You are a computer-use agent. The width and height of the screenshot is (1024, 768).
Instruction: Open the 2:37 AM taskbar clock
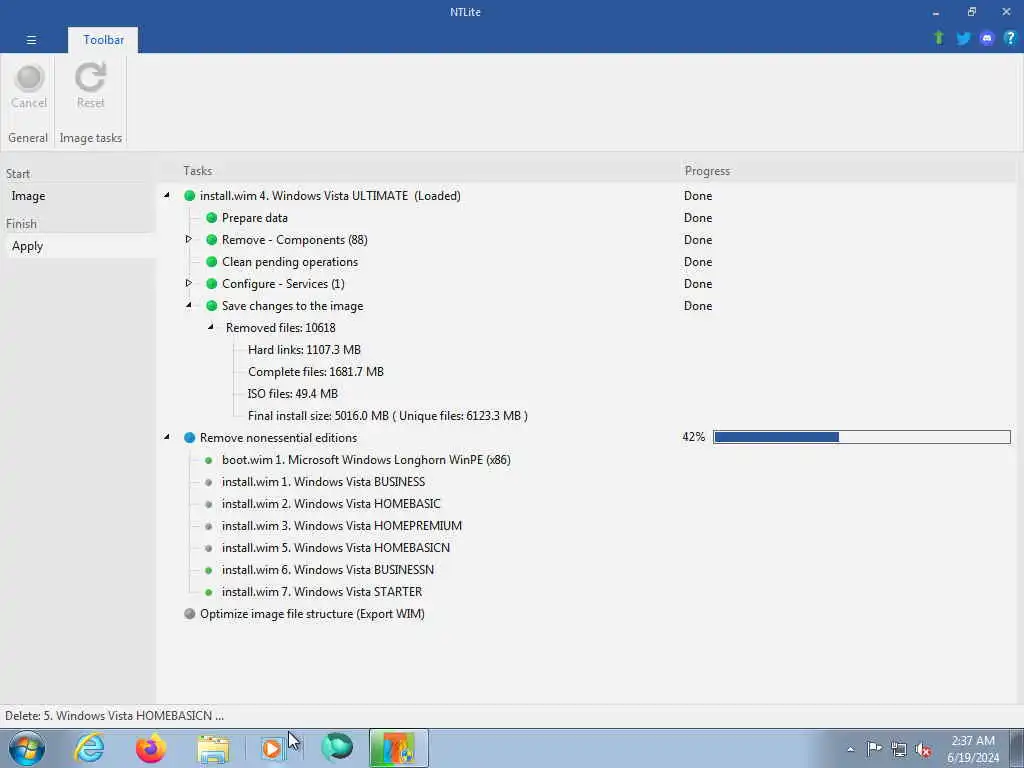point(972,749)
